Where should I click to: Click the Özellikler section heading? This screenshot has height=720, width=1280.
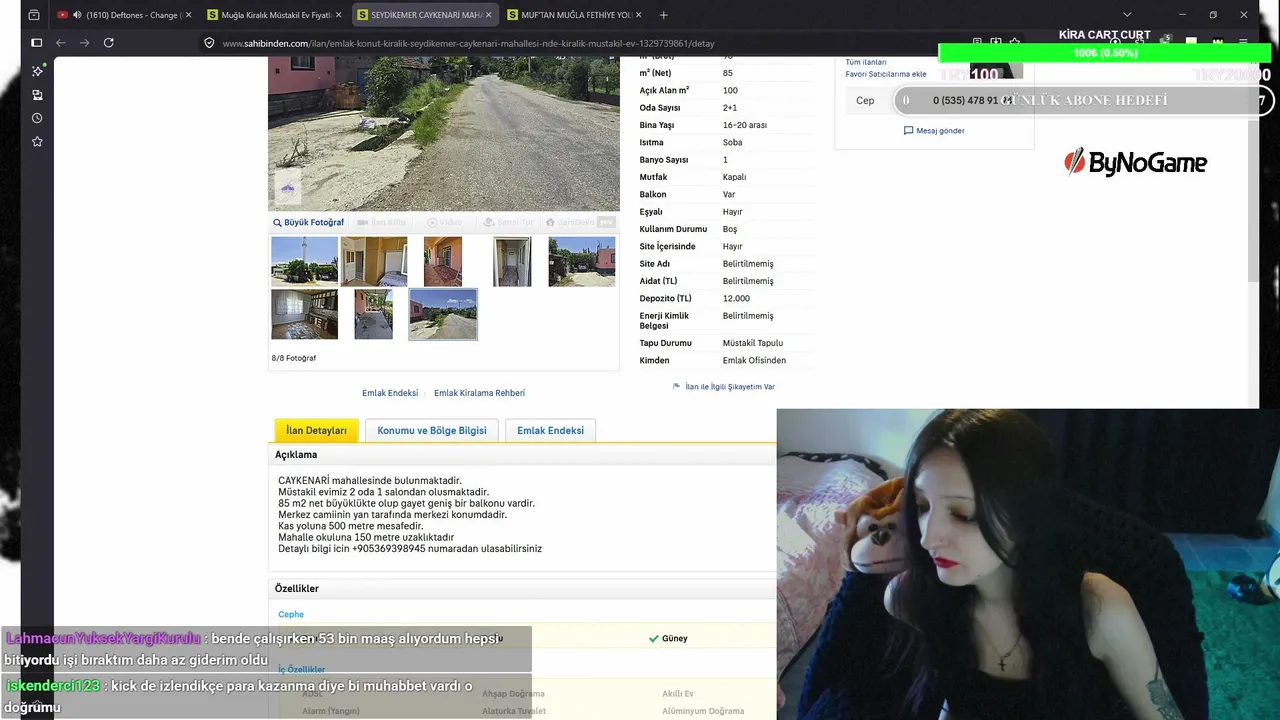pos(297,589)
